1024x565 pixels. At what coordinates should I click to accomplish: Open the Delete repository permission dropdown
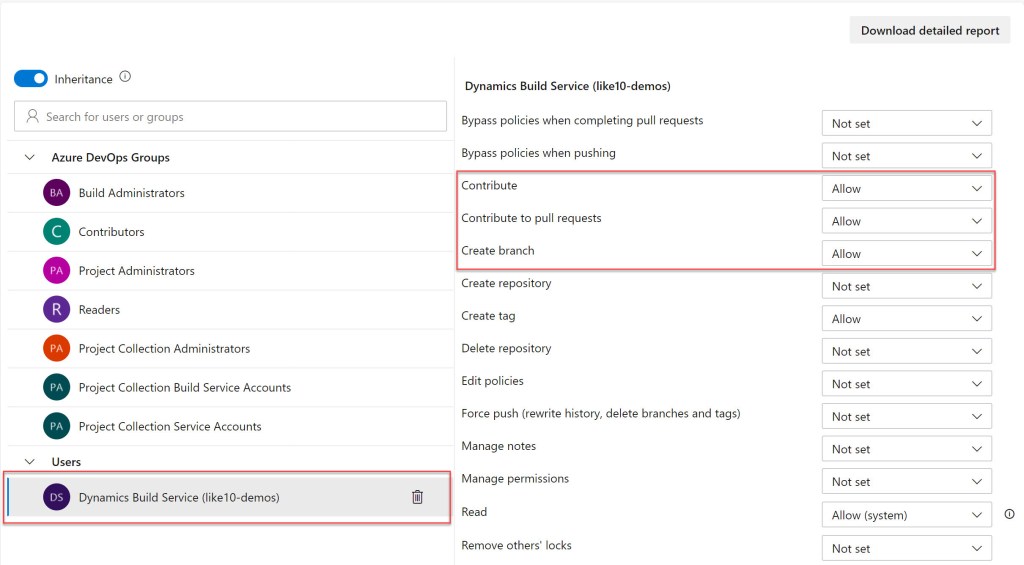pos(906,352)
